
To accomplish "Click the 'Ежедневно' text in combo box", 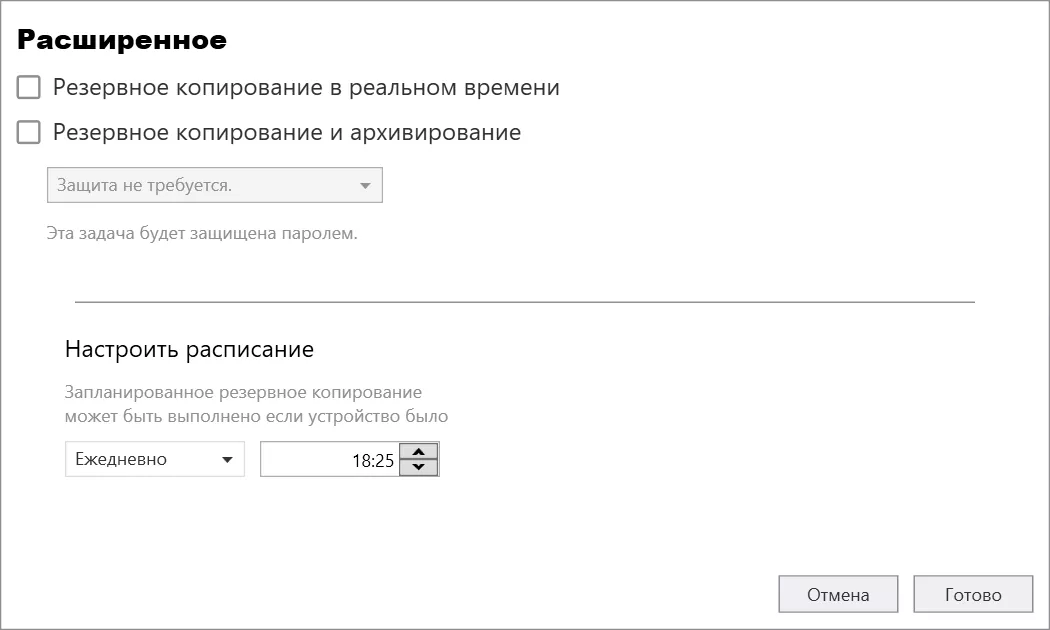I will [x=121, y=459].
